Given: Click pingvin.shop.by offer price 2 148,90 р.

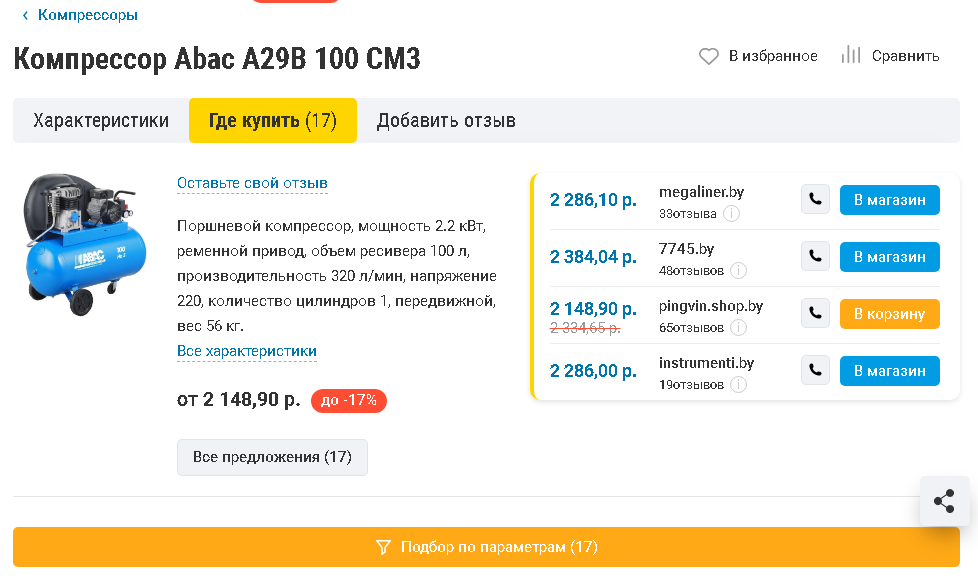Looking at the screenshot, I should pyautogui.click(x=593, y=308).
